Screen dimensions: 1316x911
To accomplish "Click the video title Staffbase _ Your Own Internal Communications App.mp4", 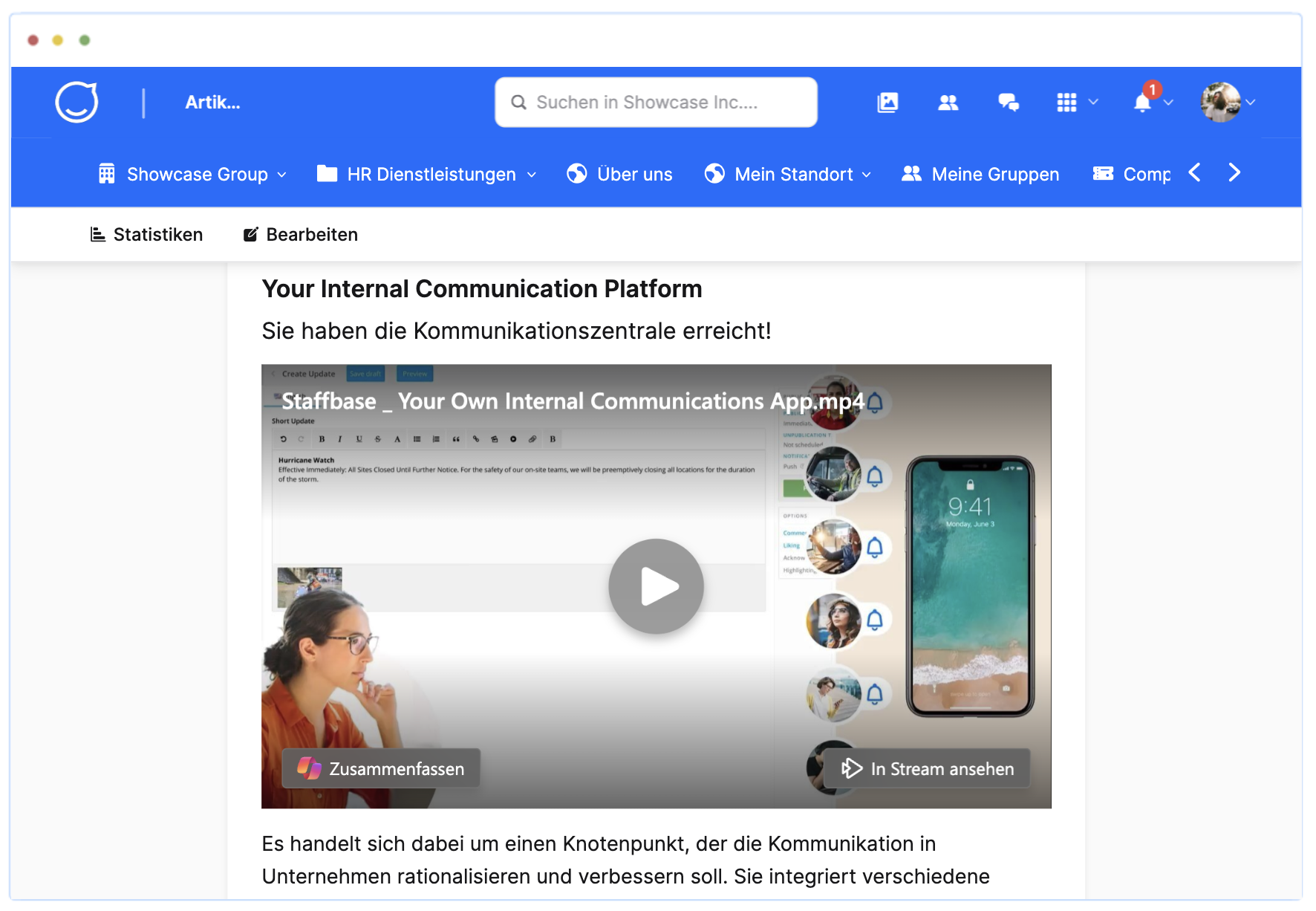I will (573, 401).
